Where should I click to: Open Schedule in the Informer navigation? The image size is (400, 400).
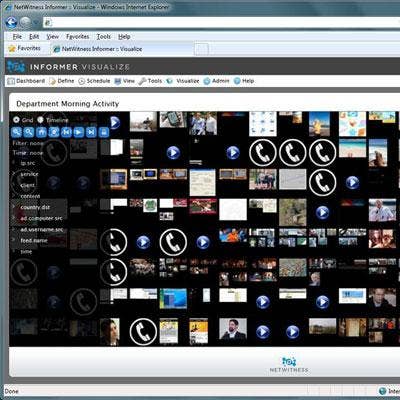pos(94,81)
